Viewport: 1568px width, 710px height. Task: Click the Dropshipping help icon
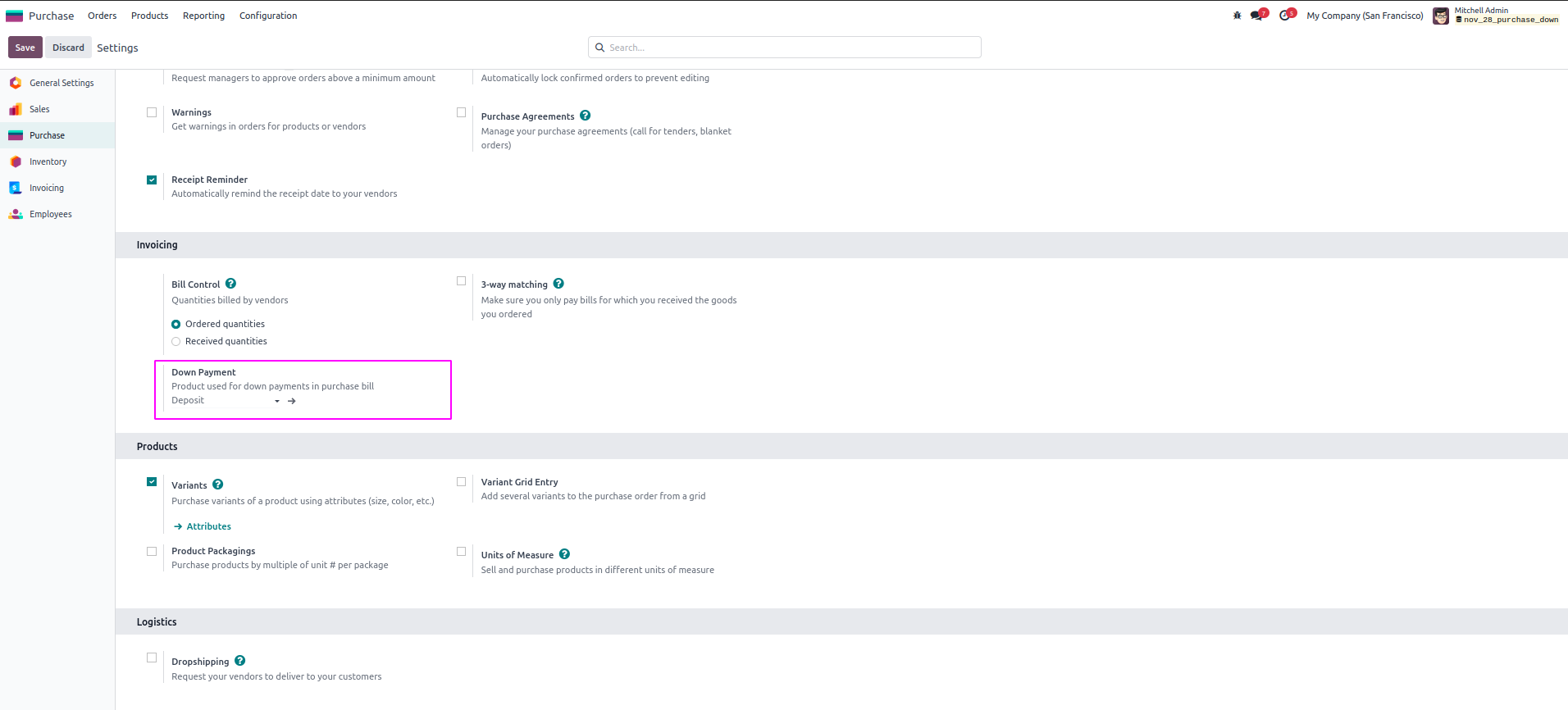pos(240,661)
